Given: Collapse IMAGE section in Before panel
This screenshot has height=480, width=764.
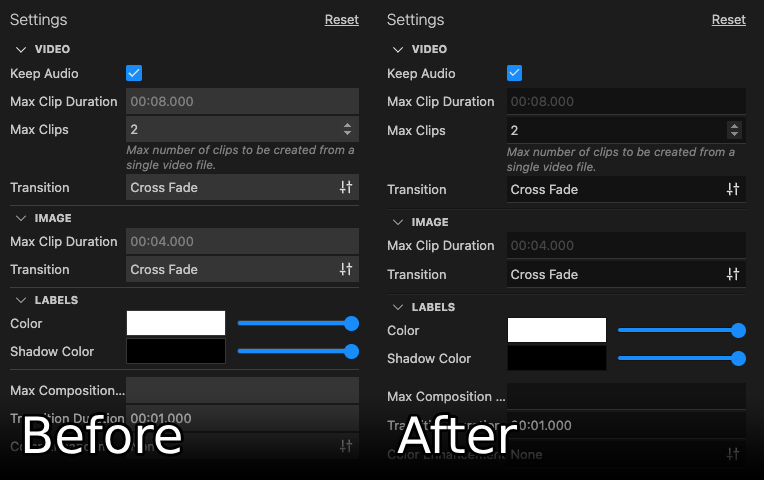Looking at the screenshot, I should click(21, 218).
